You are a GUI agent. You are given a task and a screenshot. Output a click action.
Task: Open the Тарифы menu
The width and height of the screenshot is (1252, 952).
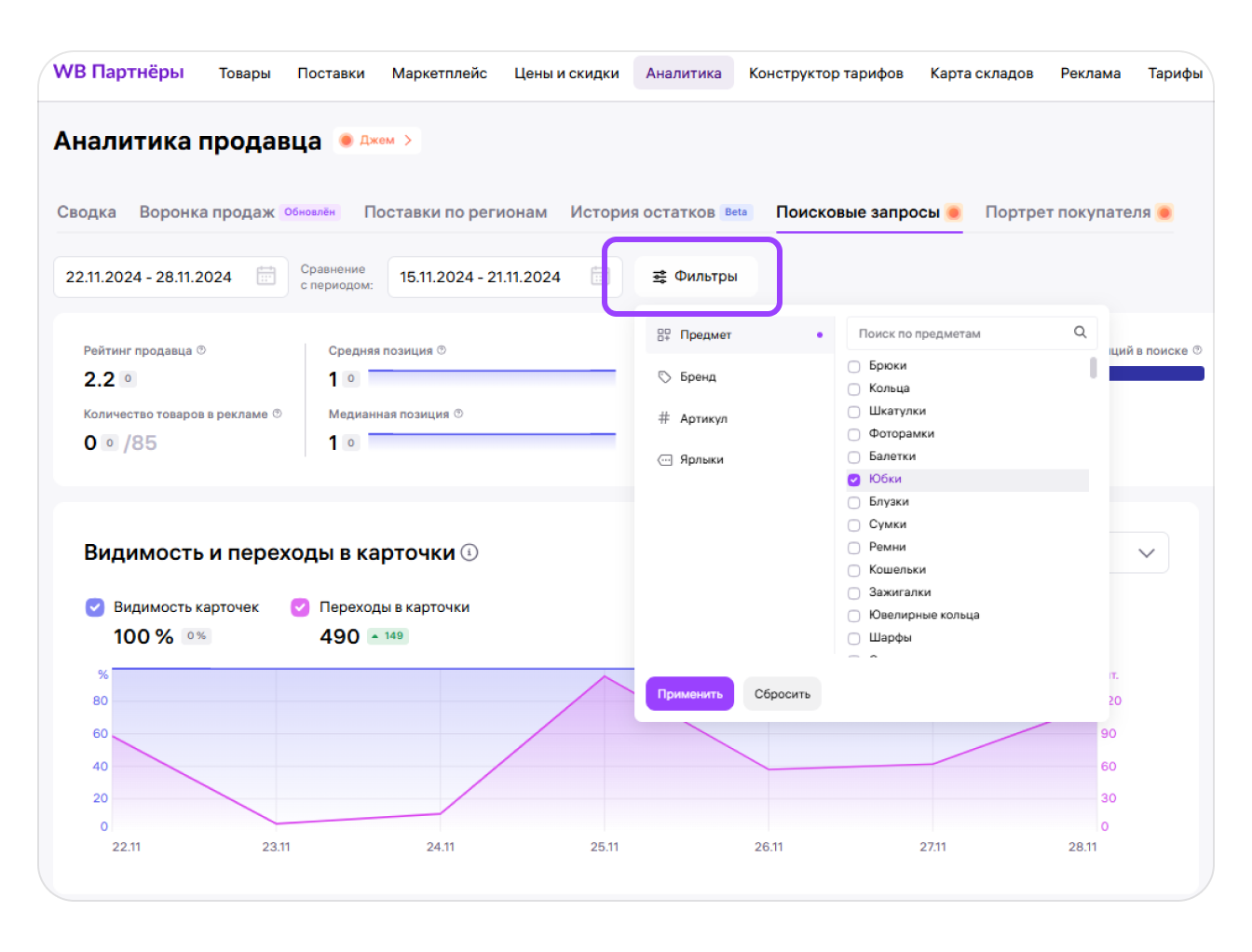coord(1176,73)
